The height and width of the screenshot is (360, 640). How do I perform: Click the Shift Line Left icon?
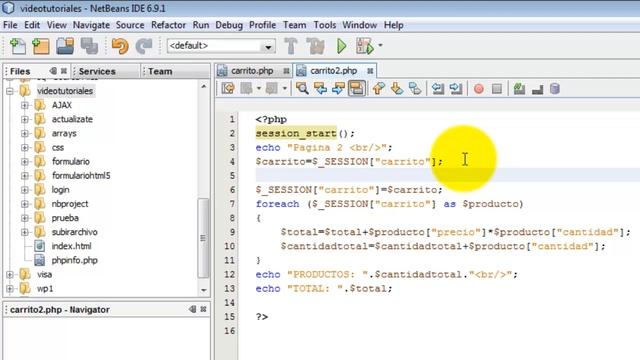(438, 89)
